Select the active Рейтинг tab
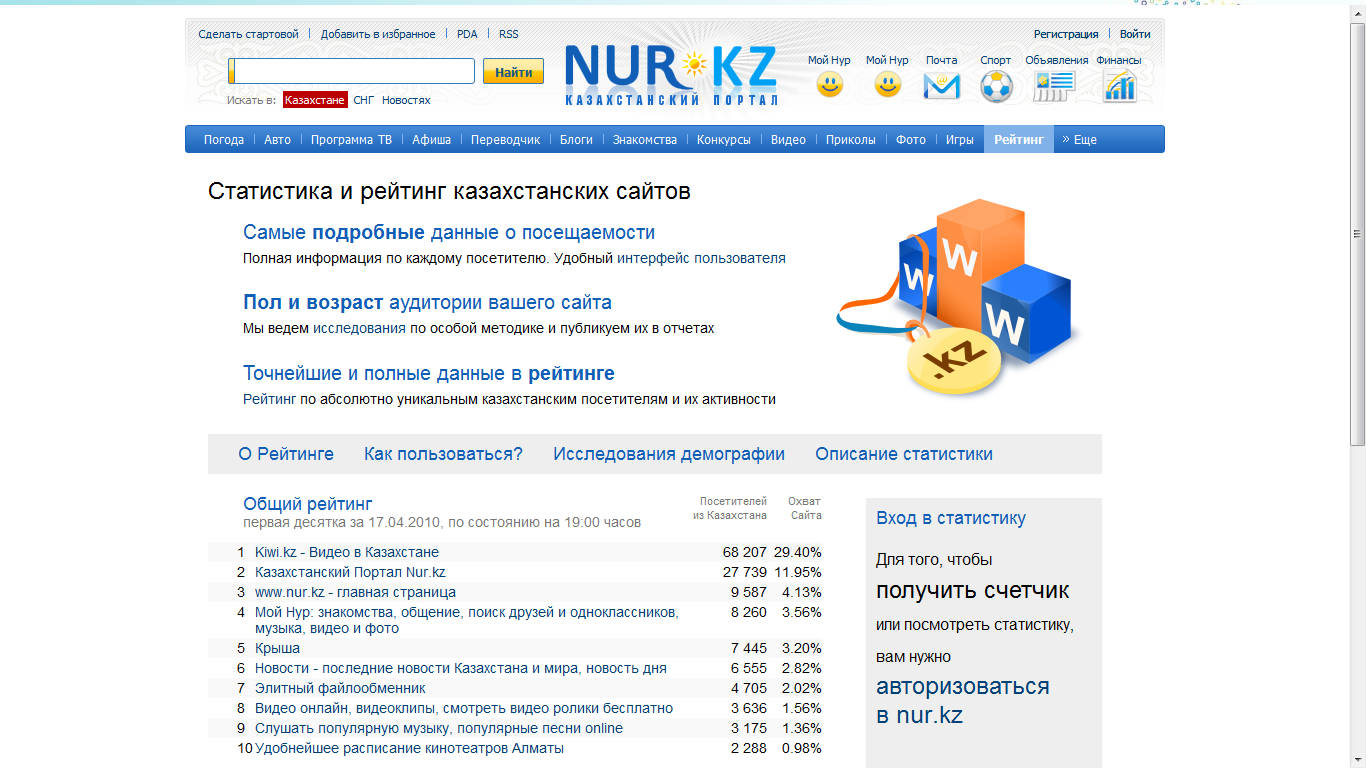 click(1019, 140)
